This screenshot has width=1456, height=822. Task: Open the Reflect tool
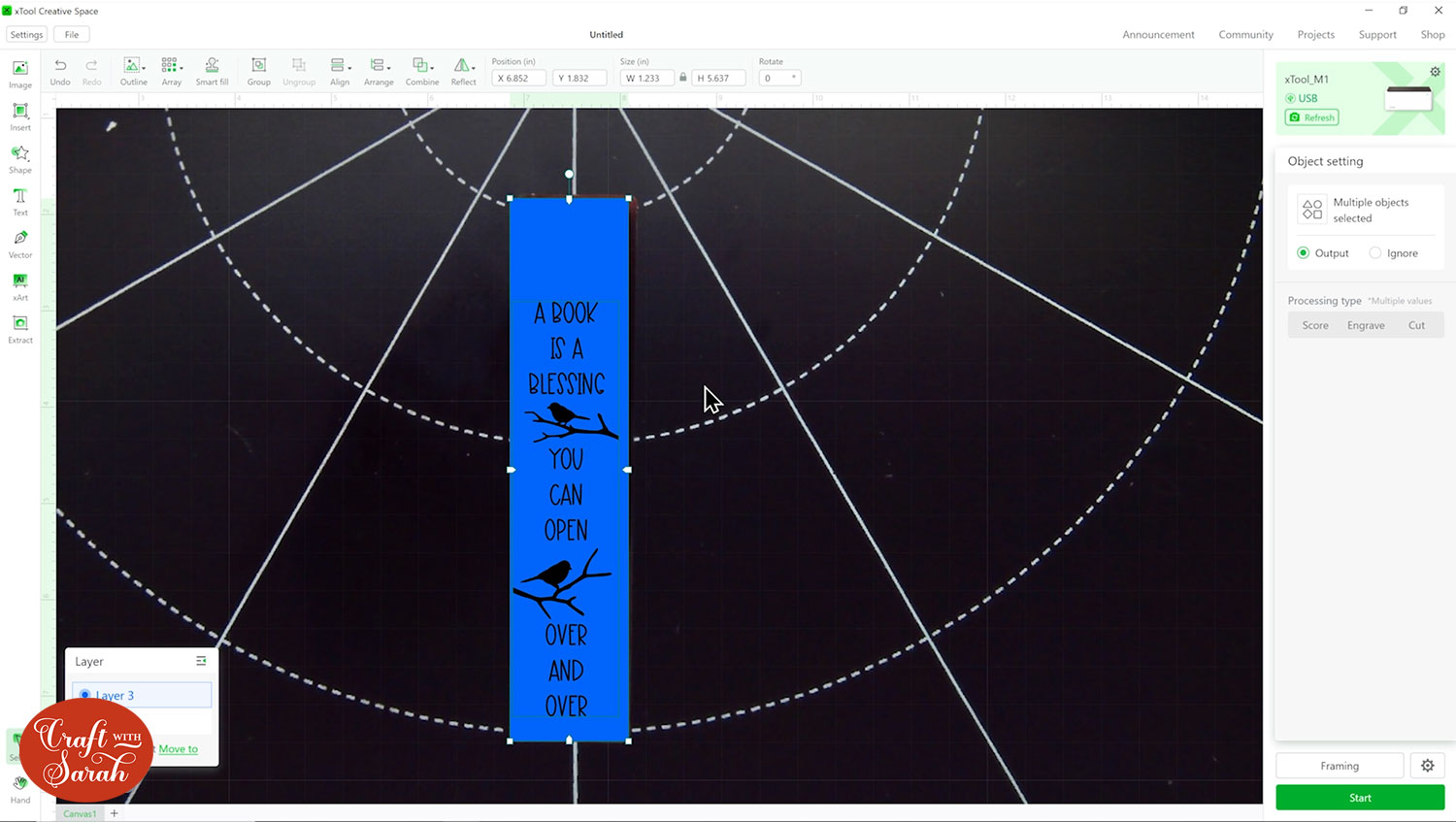(x=463, y=71)
